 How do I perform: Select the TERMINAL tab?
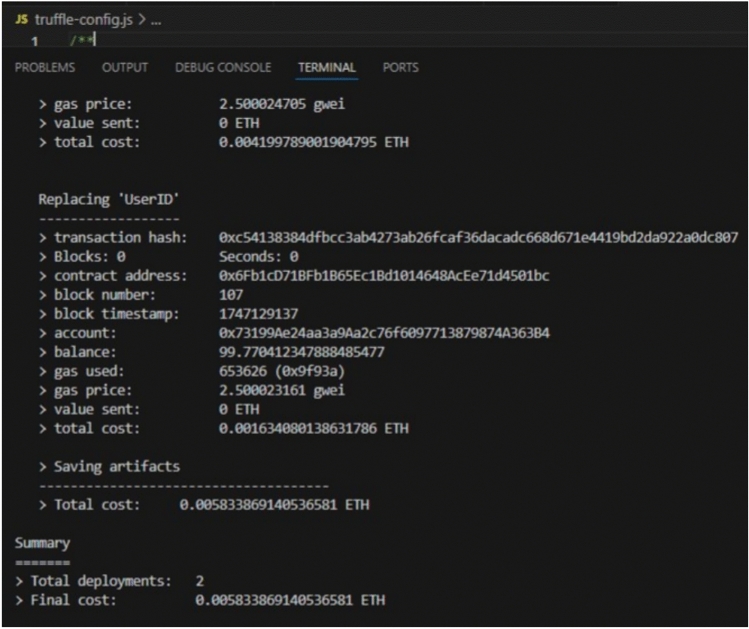[x=327, y=67]
